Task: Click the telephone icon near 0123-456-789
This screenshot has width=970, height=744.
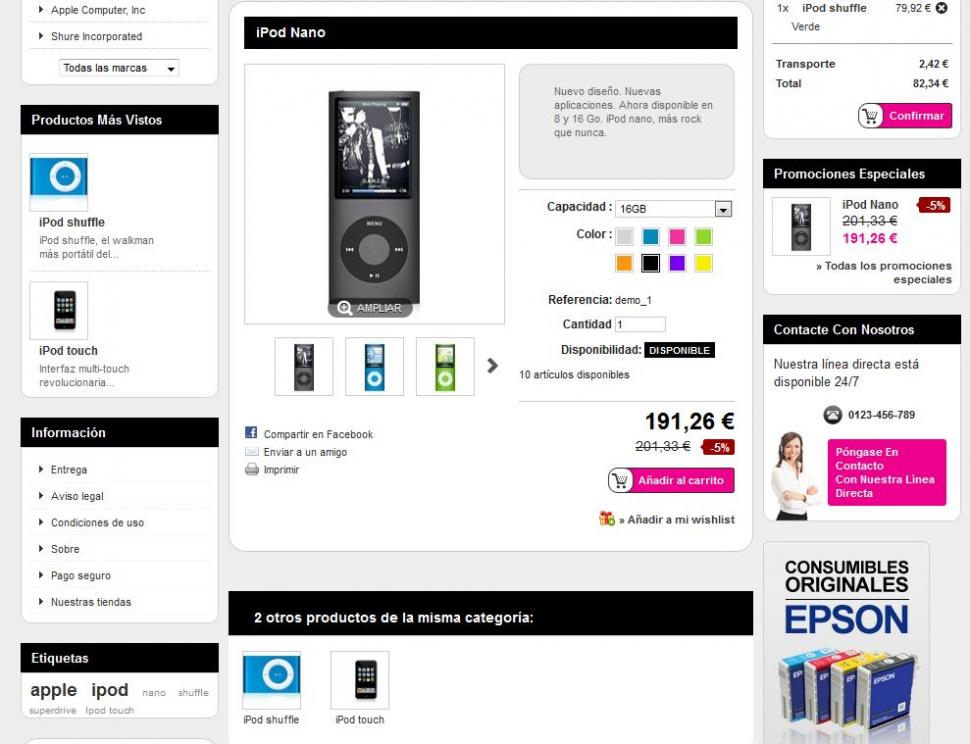Action: [x=833, y=414]
